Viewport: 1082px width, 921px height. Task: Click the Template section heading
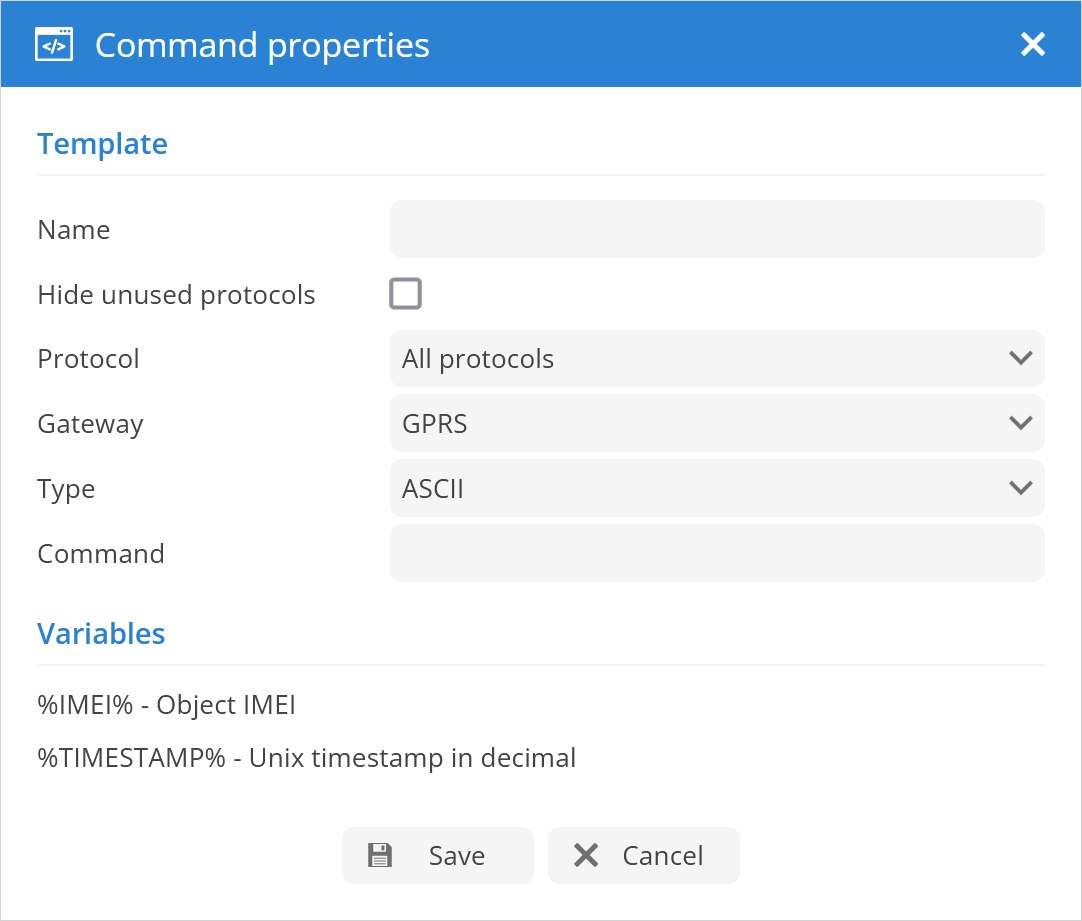102,144
